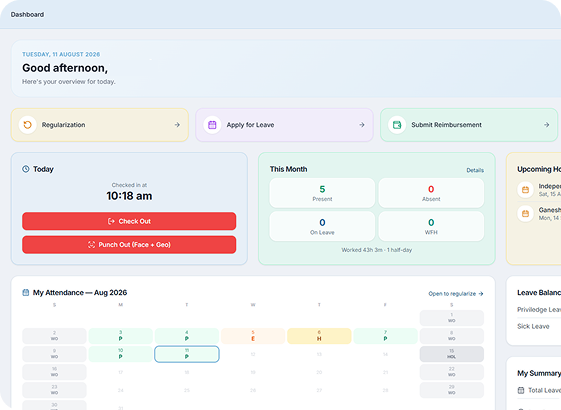Click the arrow on Apply for Leave card
The image size is (561, 410).
(362, 125)
